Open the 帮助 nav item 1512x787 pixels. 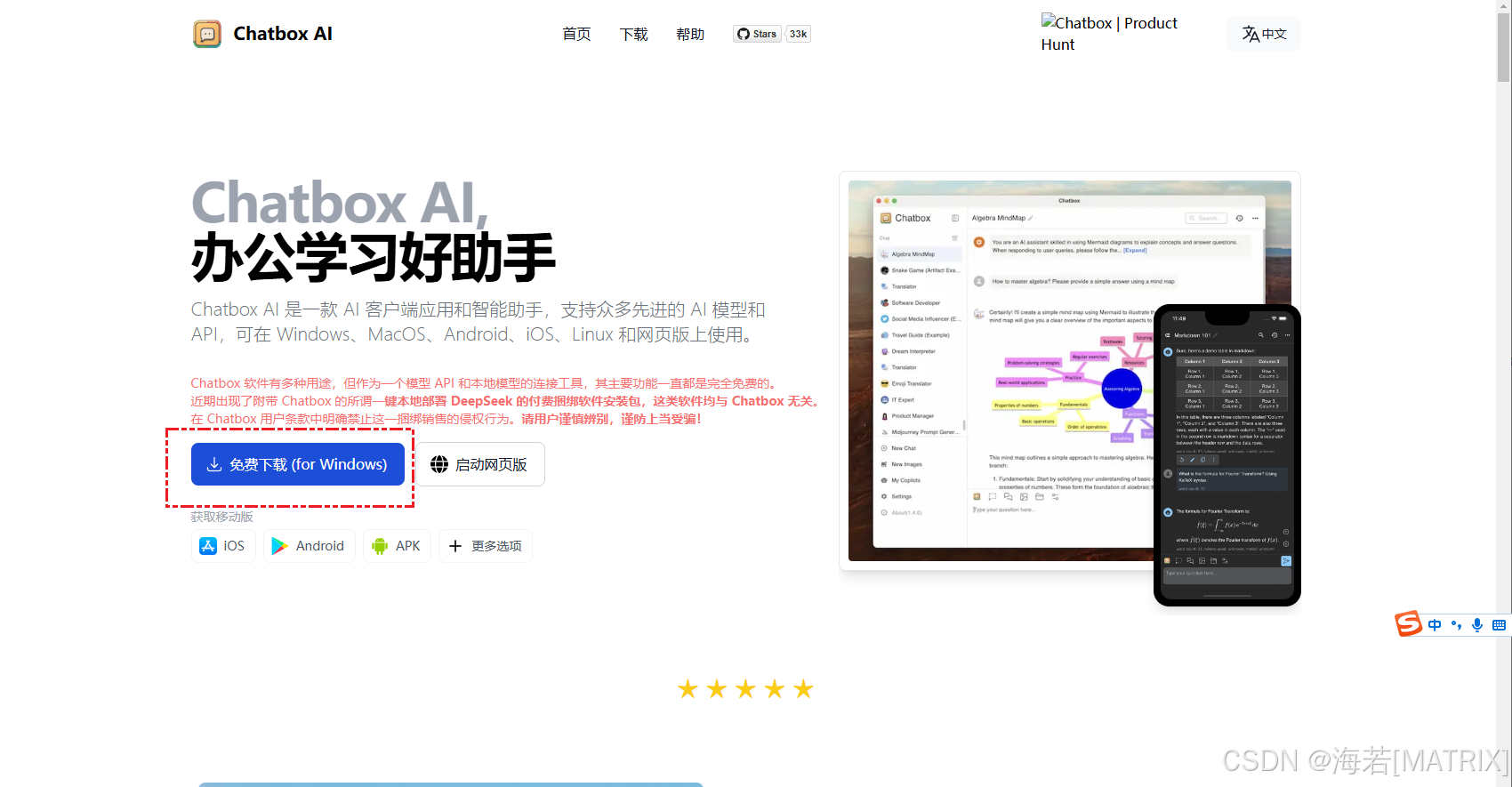690,34
